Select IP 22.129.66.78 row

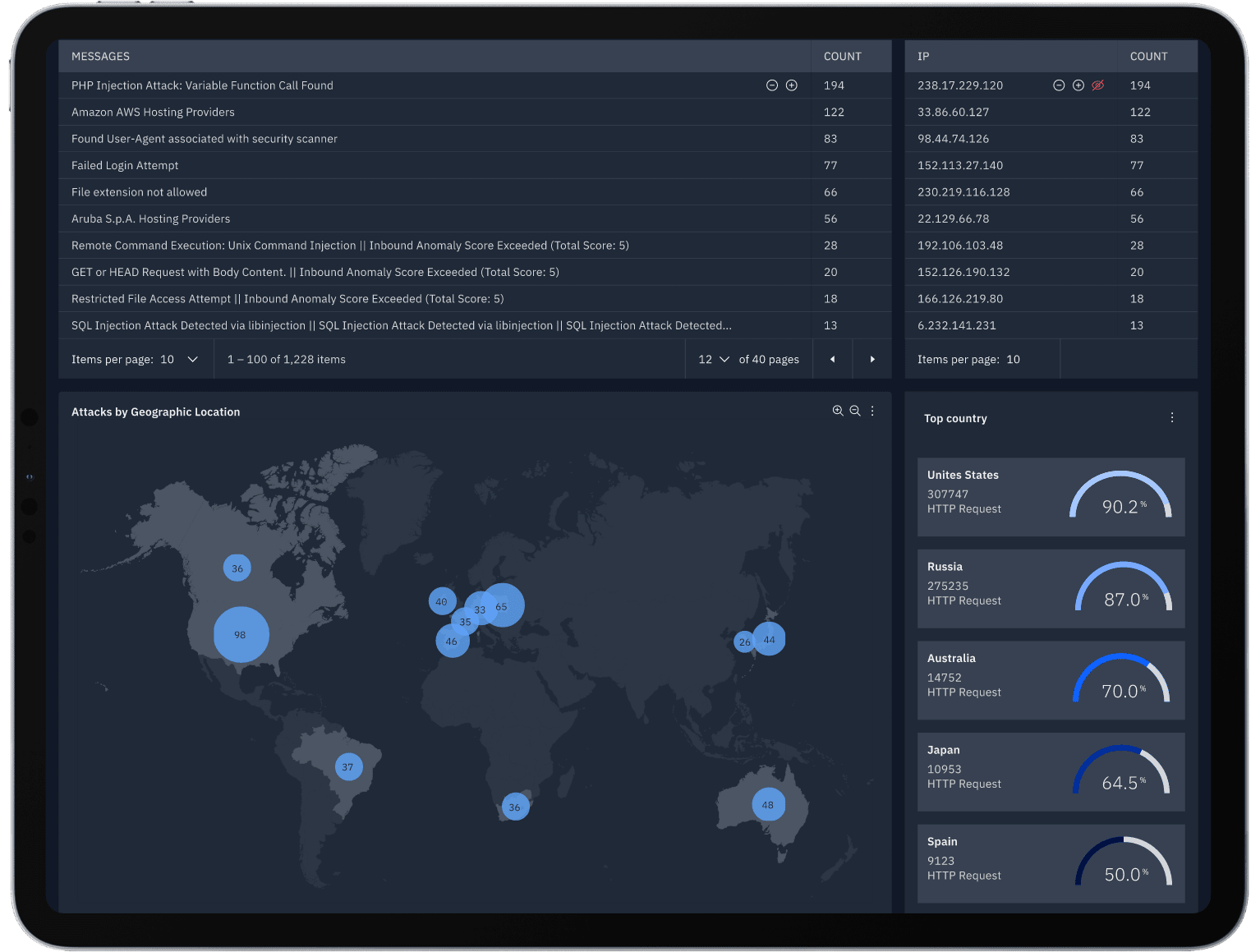pyautogui.click(x=1051, y=219)
